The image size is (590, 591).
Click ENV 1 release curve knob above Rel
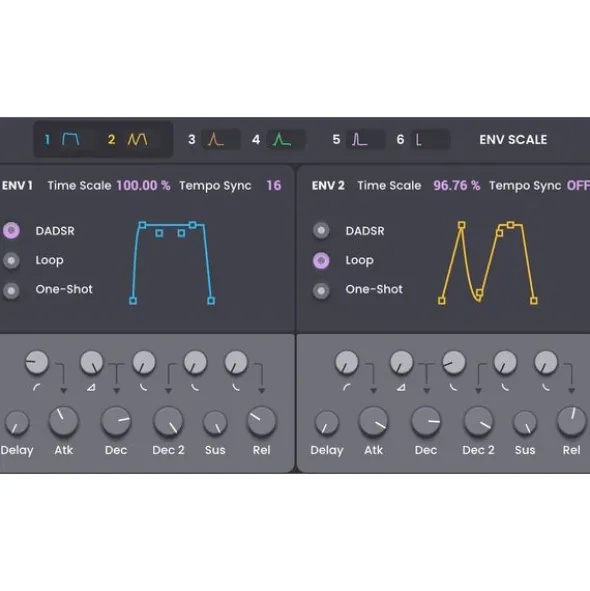(x=236, y=362)
